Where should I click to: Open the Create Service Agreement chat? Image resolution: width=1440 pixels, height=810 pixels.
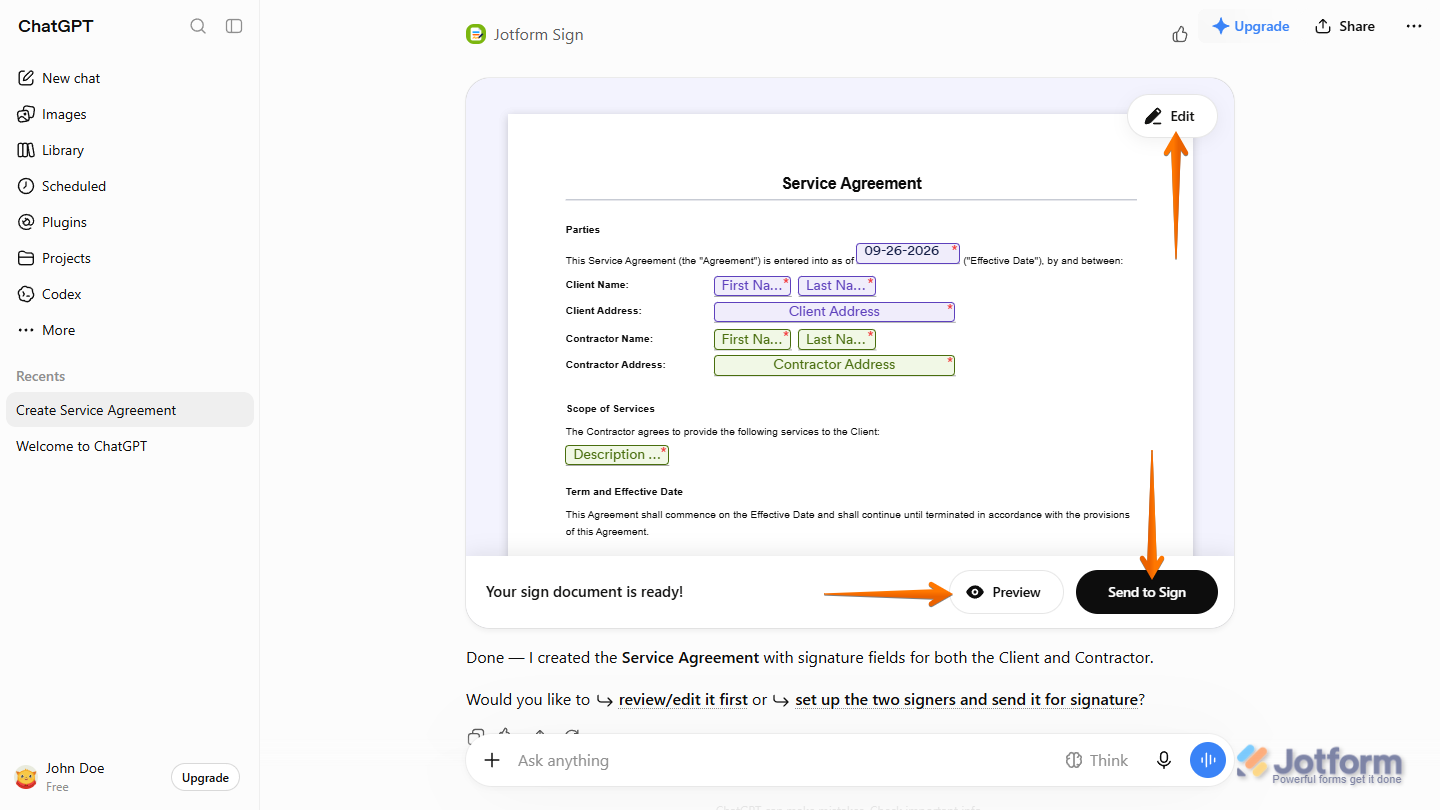click(x=130, y=410)
